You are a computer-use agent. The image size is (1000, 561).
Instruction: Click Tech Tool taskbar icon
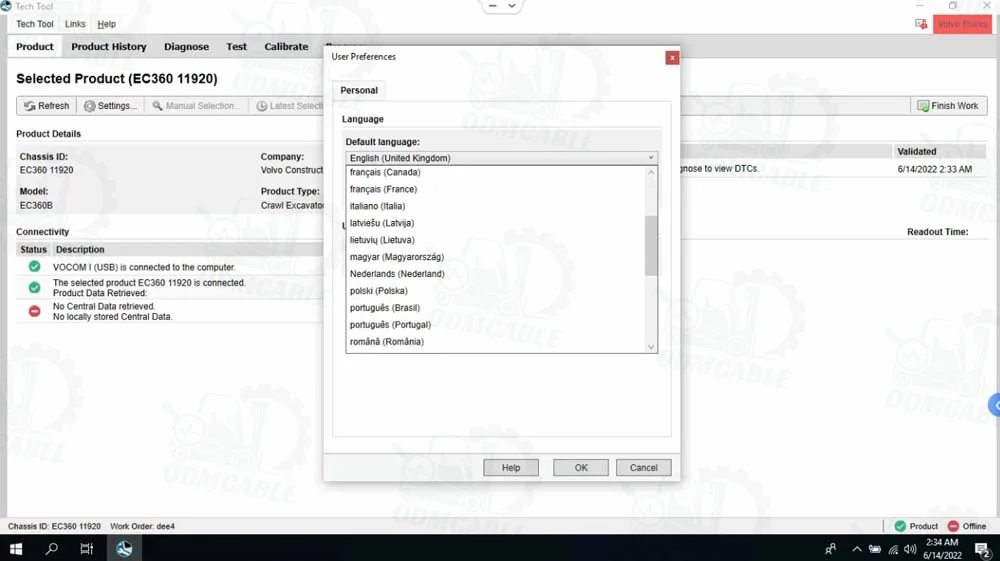[124, 548]
